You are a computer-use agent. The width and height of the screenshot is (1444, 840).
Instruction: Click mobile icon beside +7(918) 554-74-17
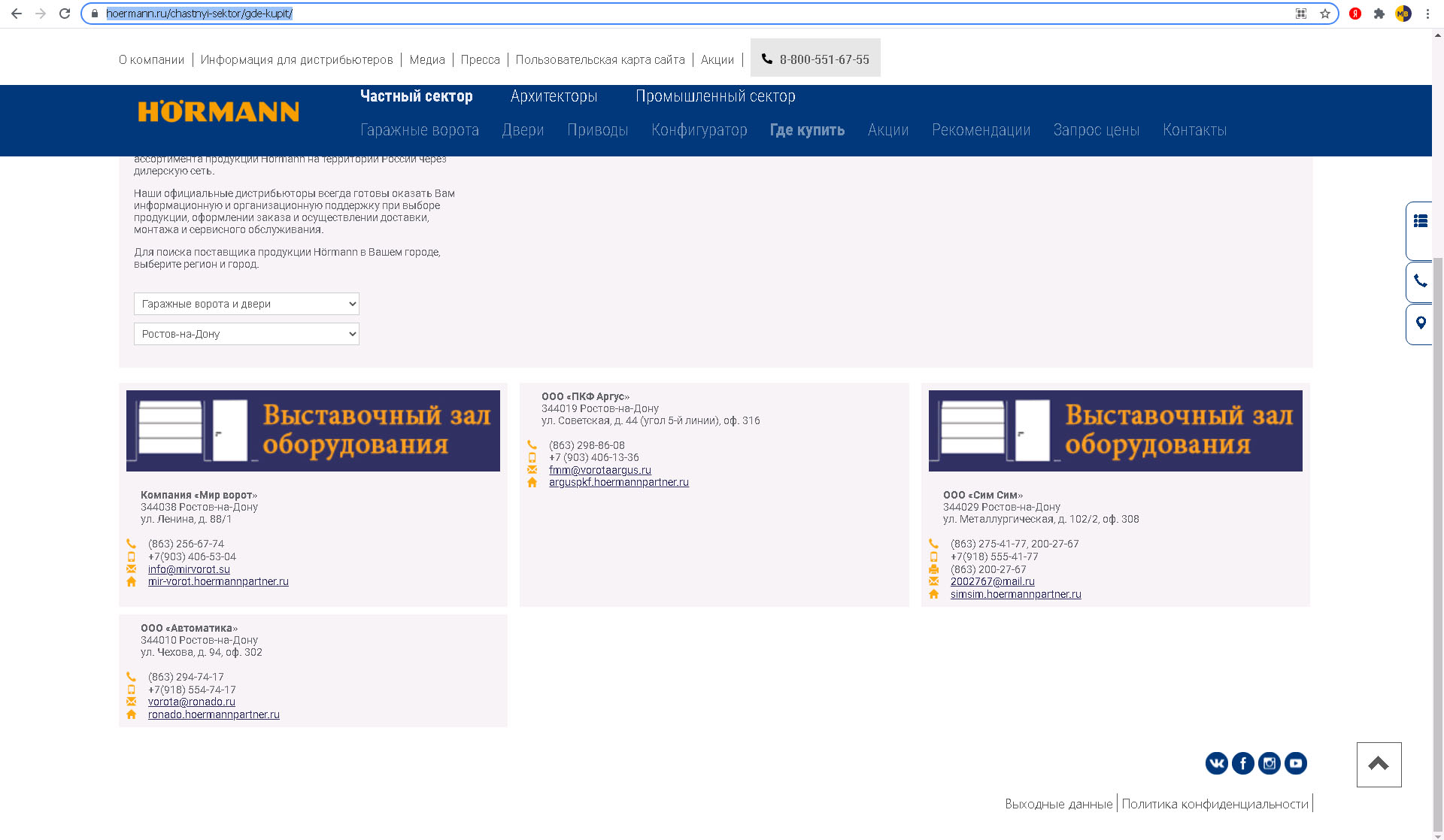tap(131, 690)
